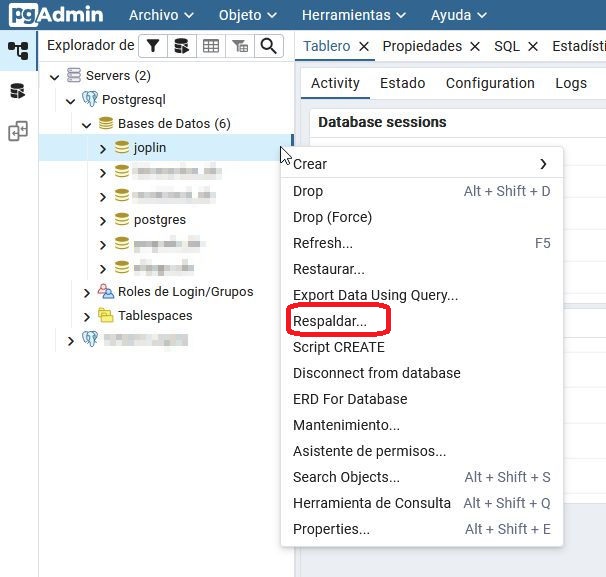Click the Query Tool icon in explorer toolbar
This screenshot has height=577, width=606.
[181, 46]
